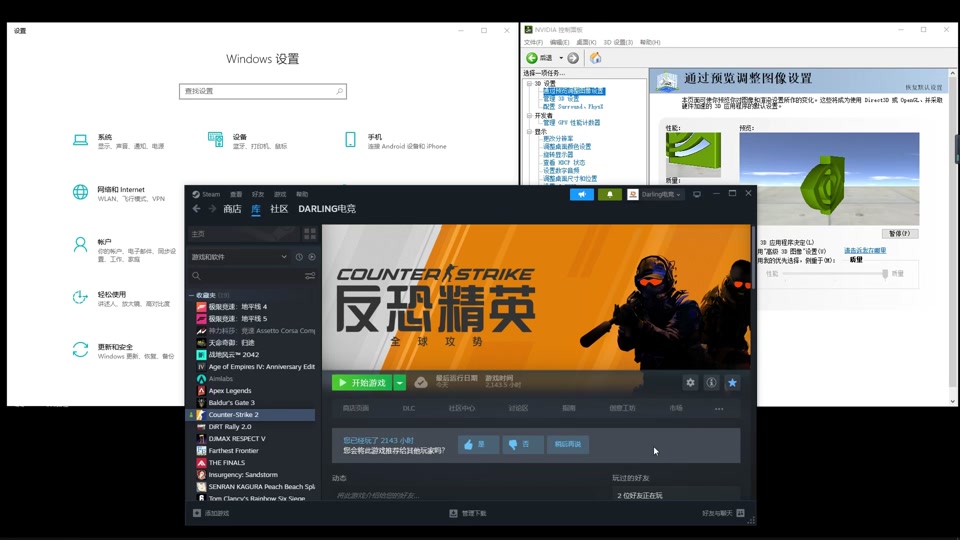Collapse the 3D settings tree node

529,83
